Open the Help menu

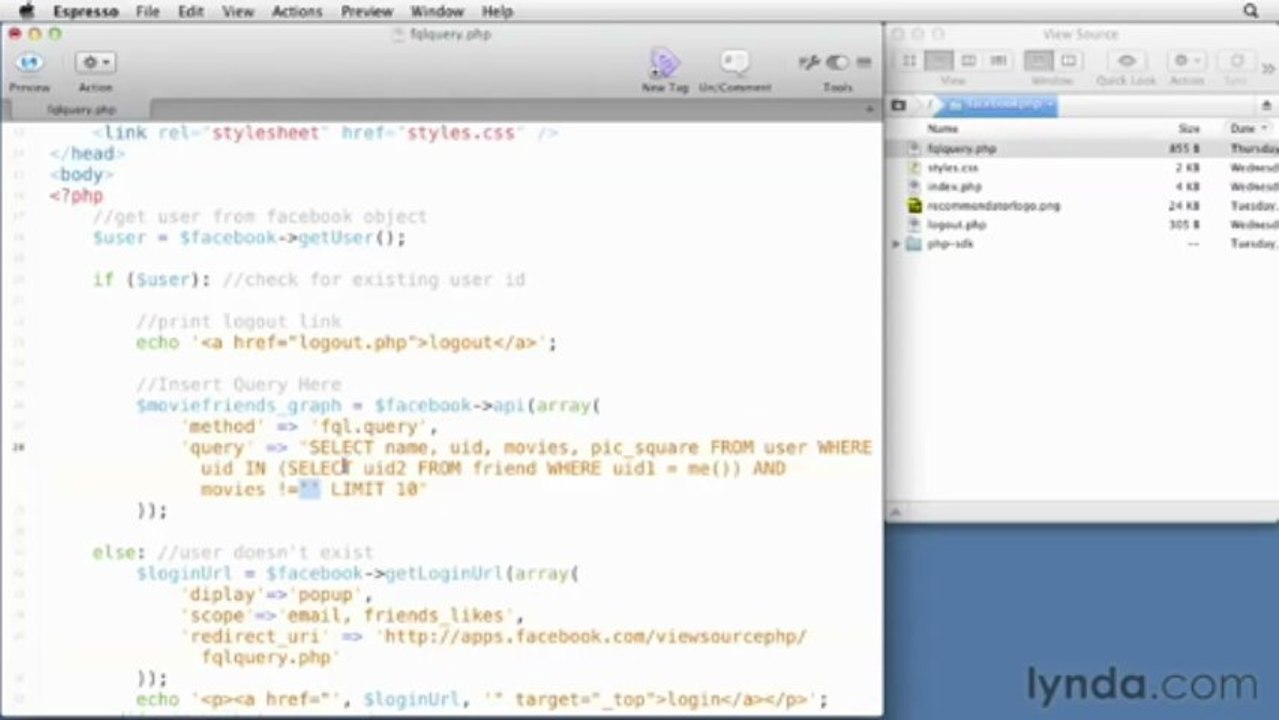click(x=497, y=11)
